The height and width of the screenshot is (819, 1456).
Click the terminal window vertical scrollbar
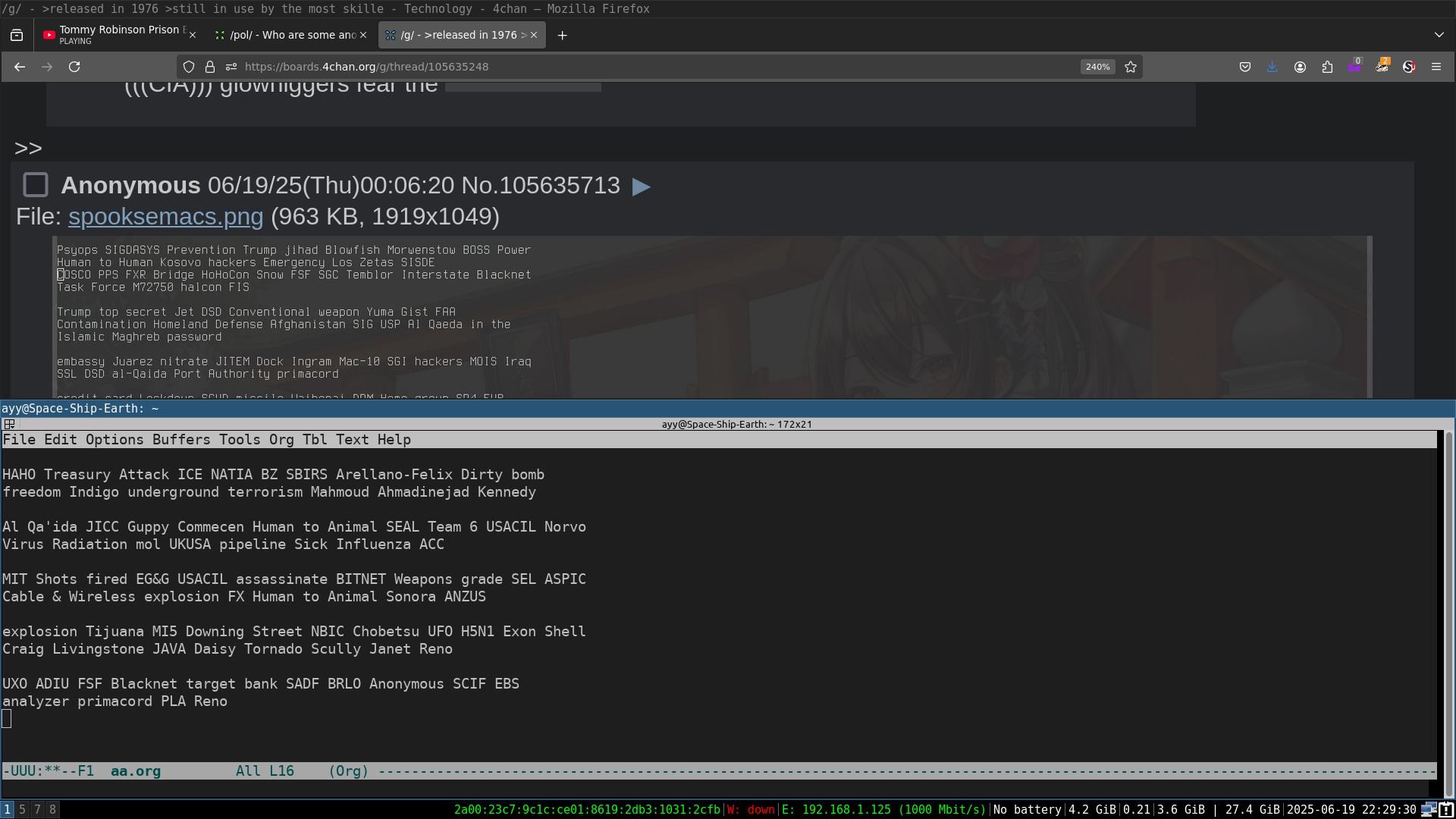pyautogui.click(x=1448, y=614)
